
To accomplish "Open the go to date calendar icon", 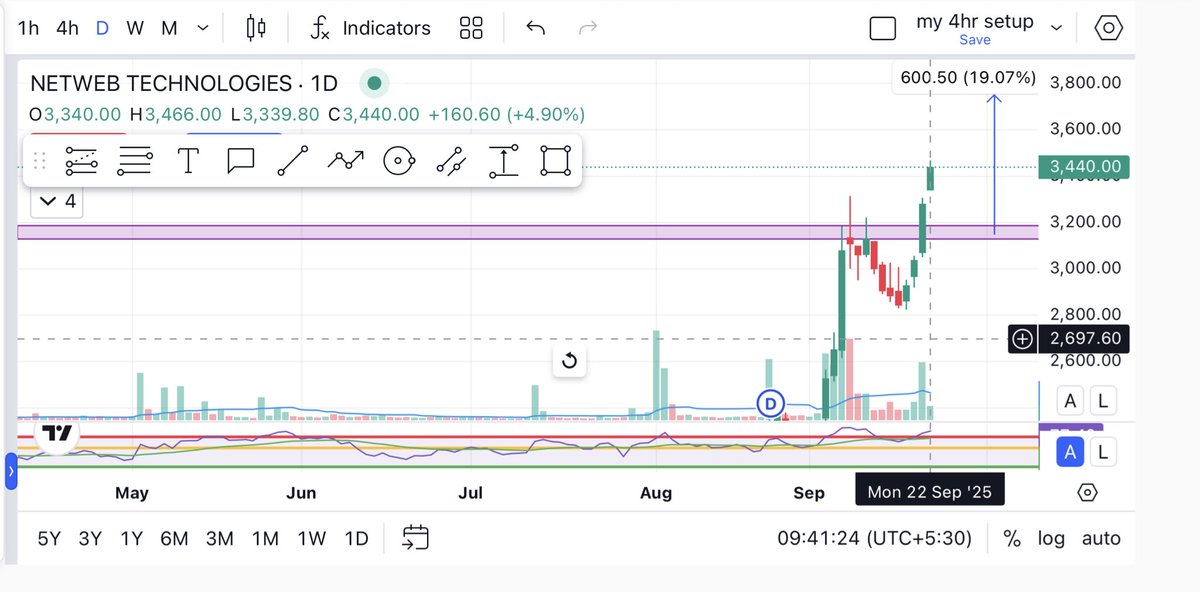I will (415, 539).
